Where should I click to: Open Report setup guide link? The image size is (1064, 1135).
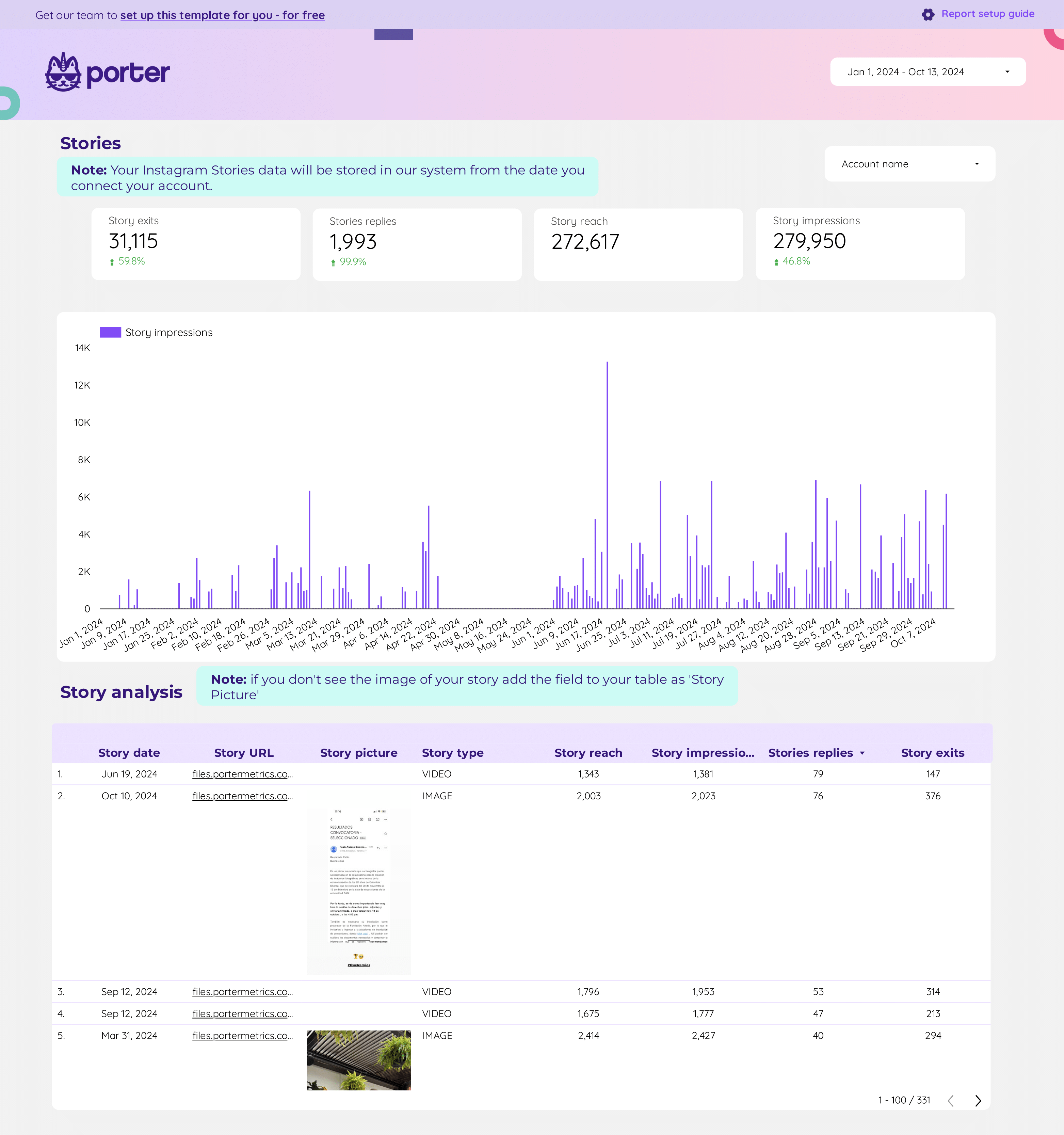click(987, 14)
